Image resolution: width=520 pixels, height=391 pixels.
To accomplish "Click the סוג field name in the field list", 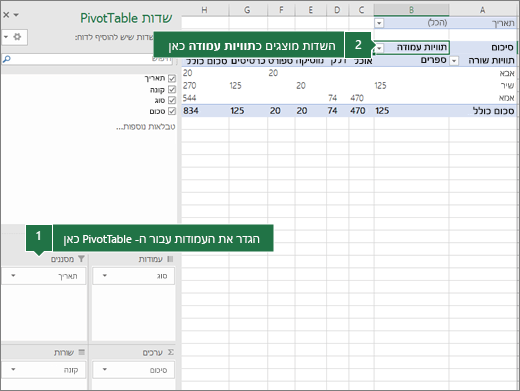I will pyautogui.click(x=160, y=100).
